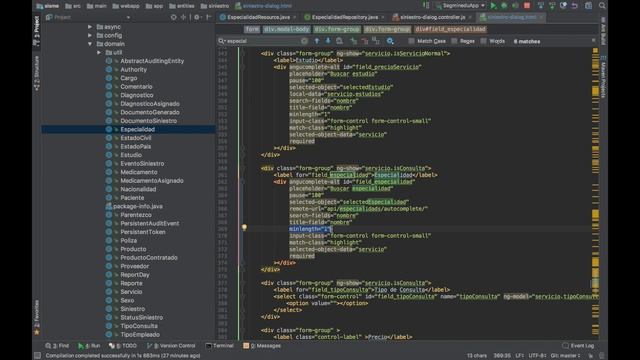The height and width of the screenshot is (360, 640).
Task: Click the webapp folder in navigation bar
Action: click(x=126, y=6)
